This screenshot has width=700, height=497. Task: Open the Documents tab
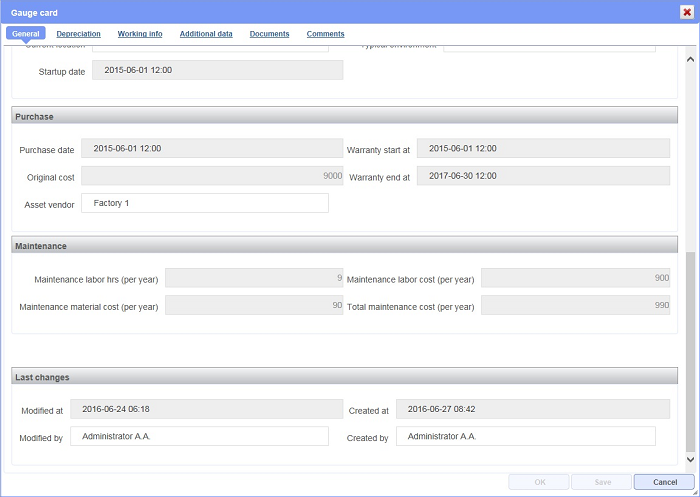click(x=269, y=34)
